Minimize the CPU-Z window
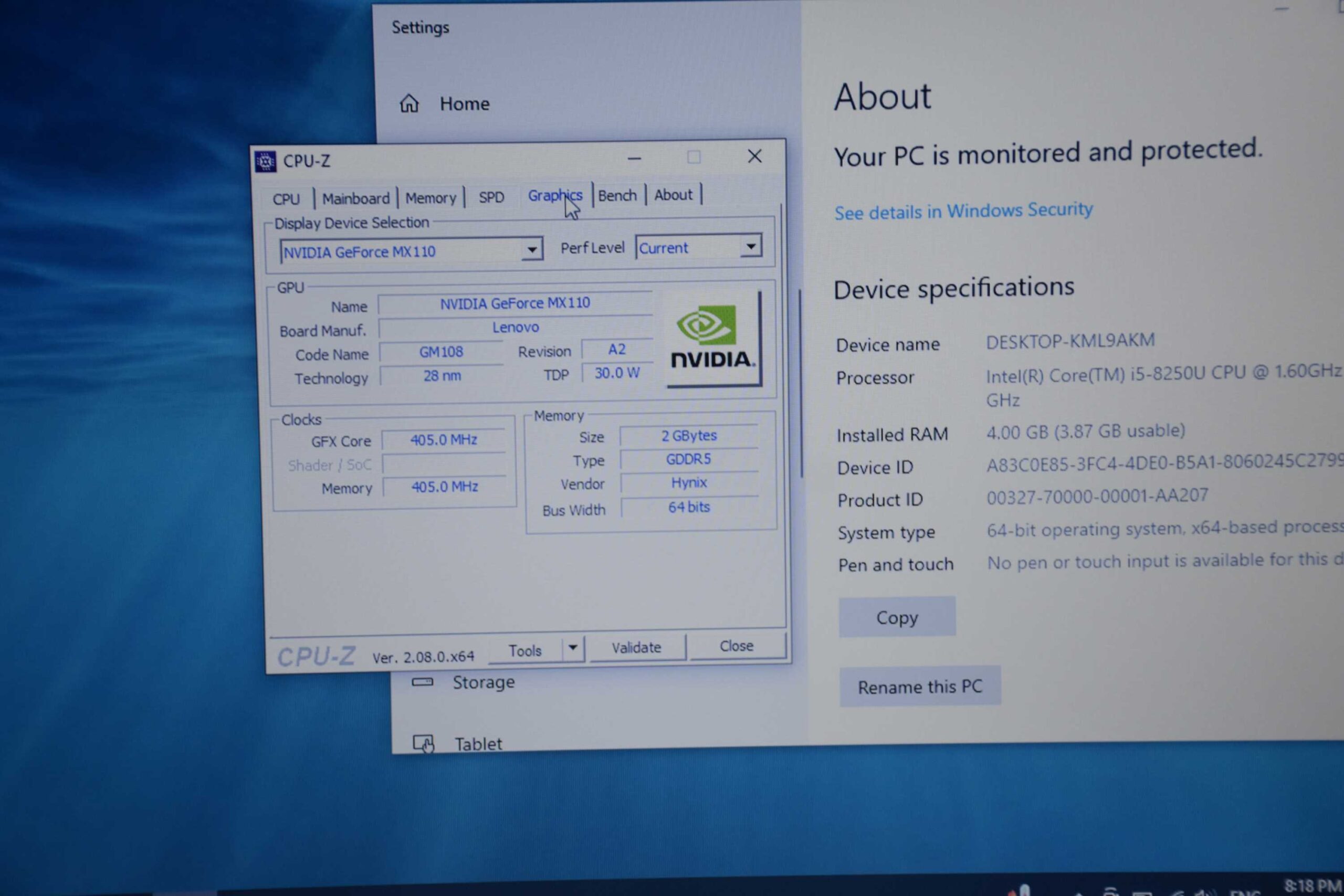The width and height of the screenshot is (1344, 896). pyautogui.click(x=634, y=159)
